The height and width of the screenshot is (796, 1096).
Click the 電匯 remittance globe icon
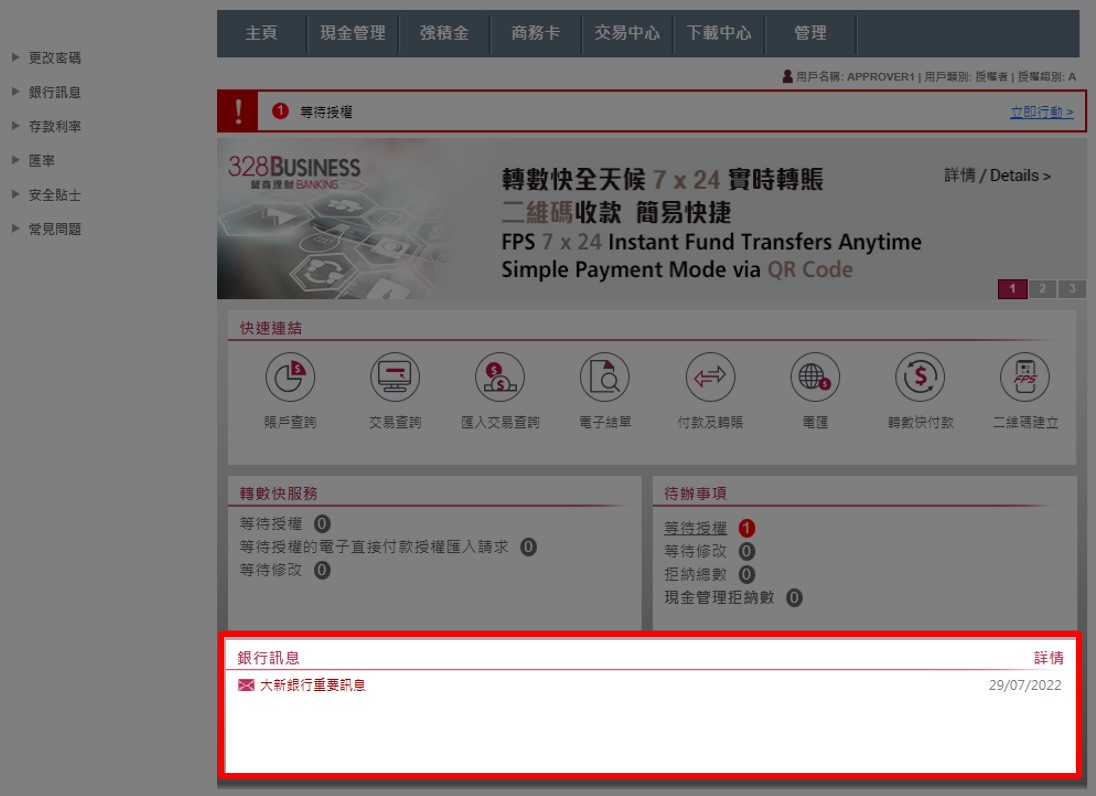814,378
